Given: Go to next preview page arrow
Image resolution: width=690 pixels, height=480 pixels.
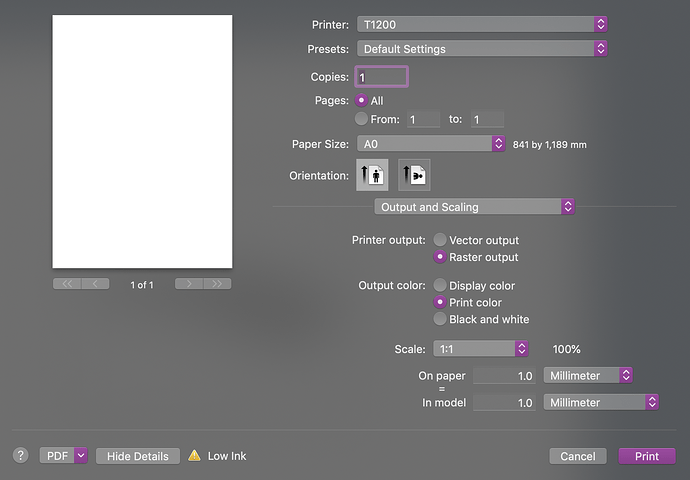Looking at the screenshot, I should (189, 284).
